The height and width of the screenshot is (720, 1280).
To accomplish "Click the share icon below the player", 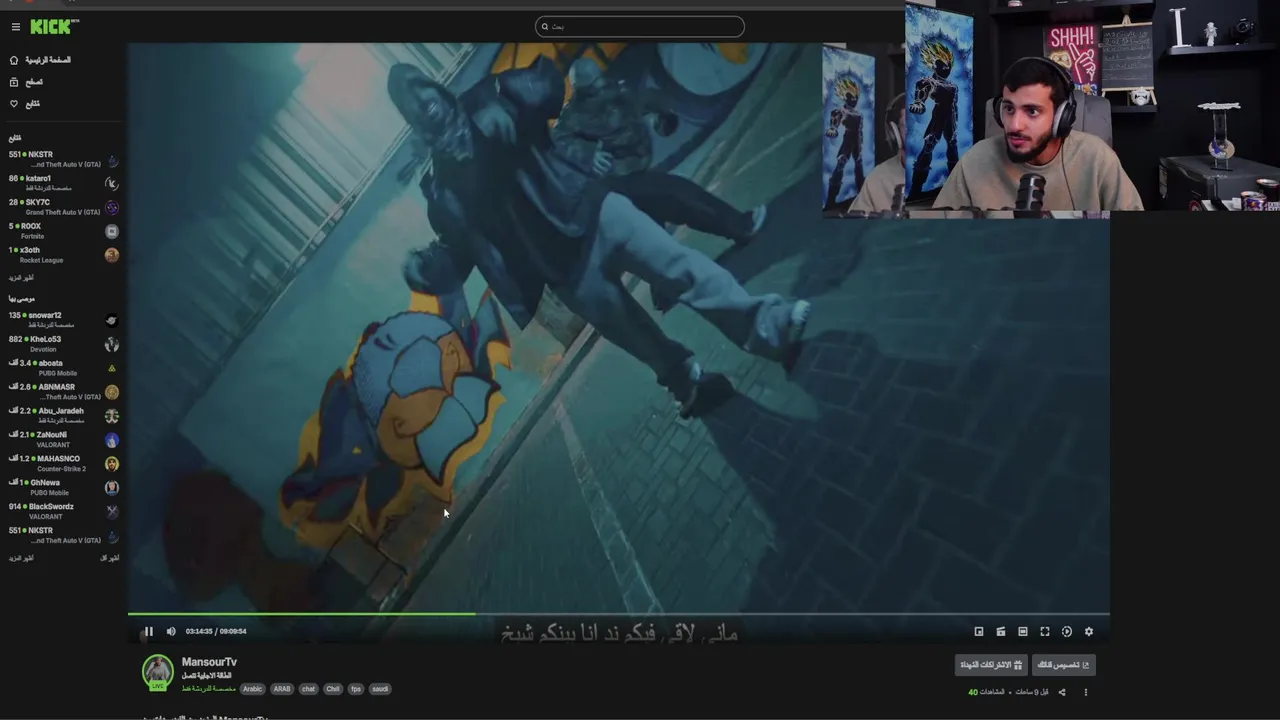I will tap(1062, 692).
